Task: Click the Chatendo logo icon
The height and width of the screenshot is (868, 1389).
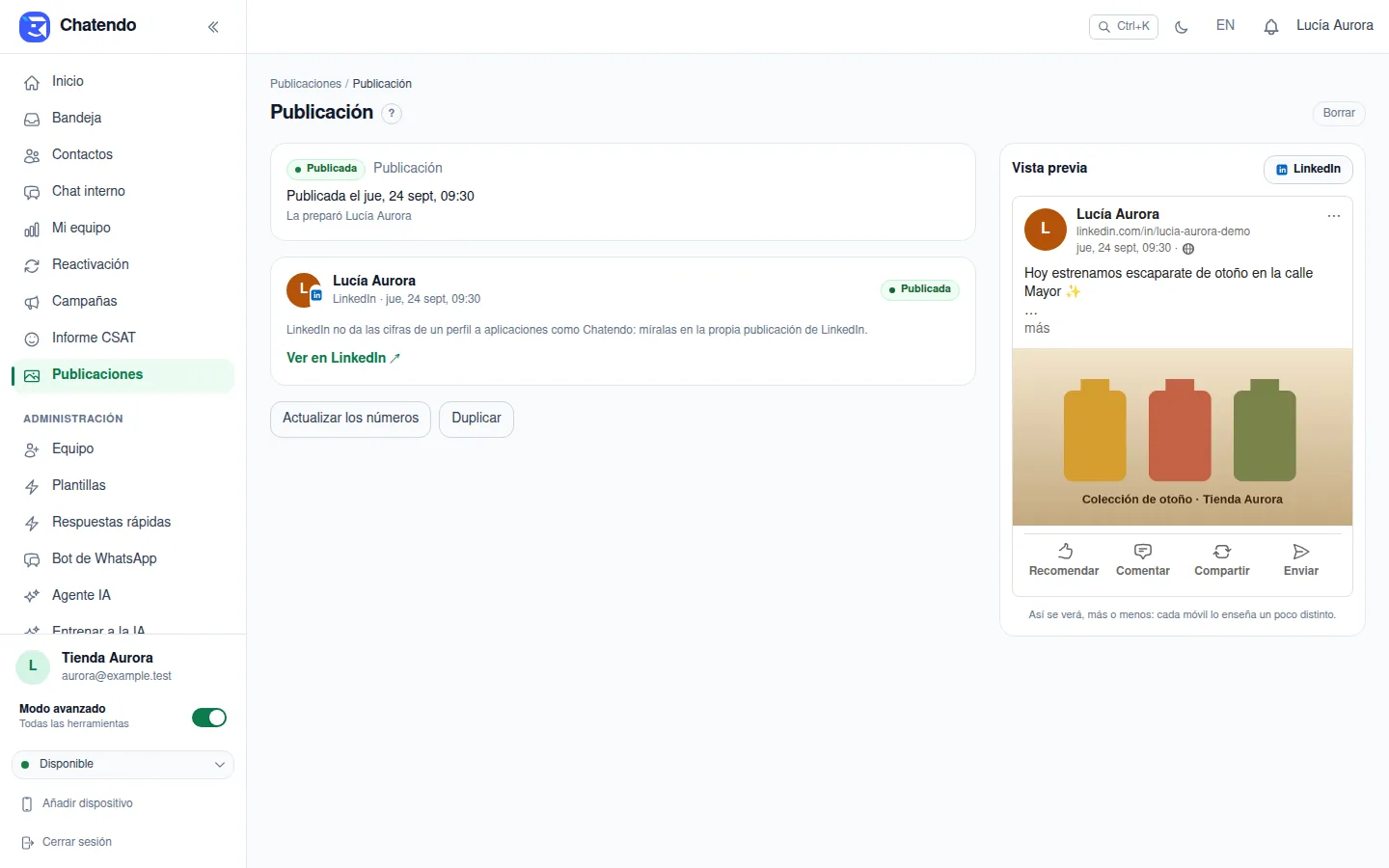Action: (35, 27)
